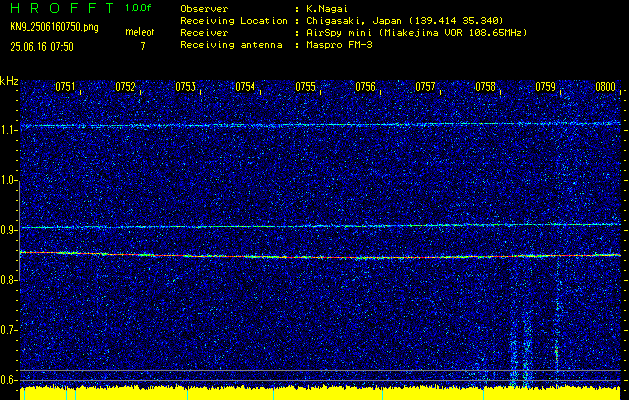
Task: Click the 1.0 kHz axis label
Action: pos(8,180)
